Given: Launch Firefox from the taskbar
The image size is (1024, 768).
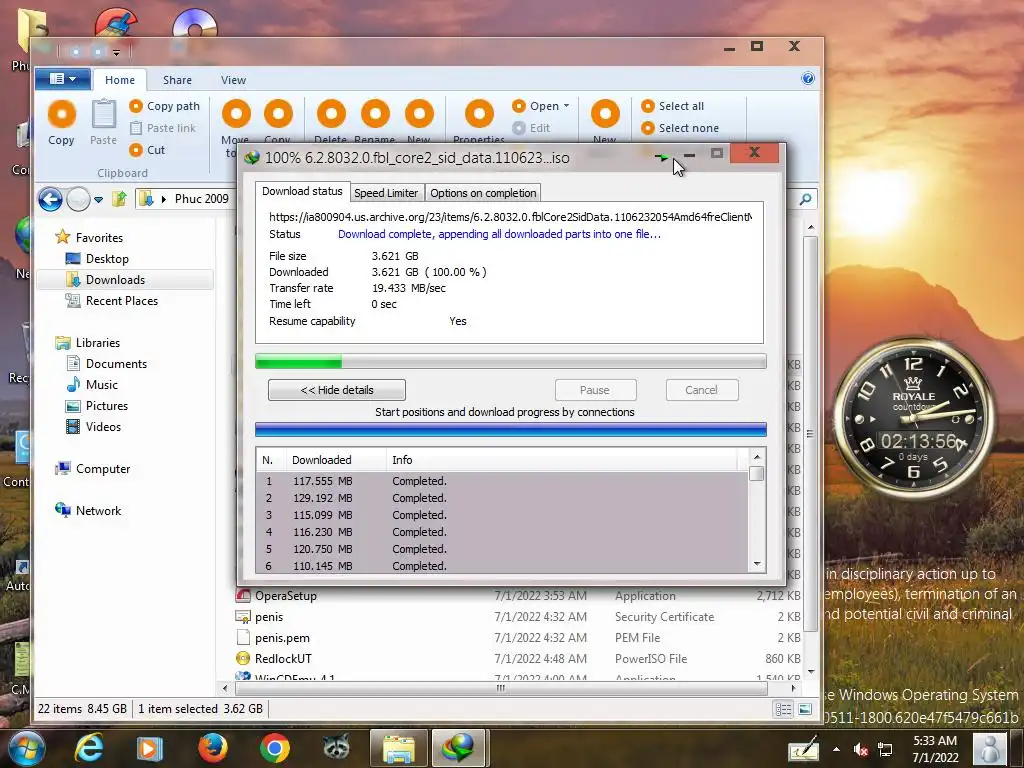Looking at the screenshot, I should [x=212, y=748].
